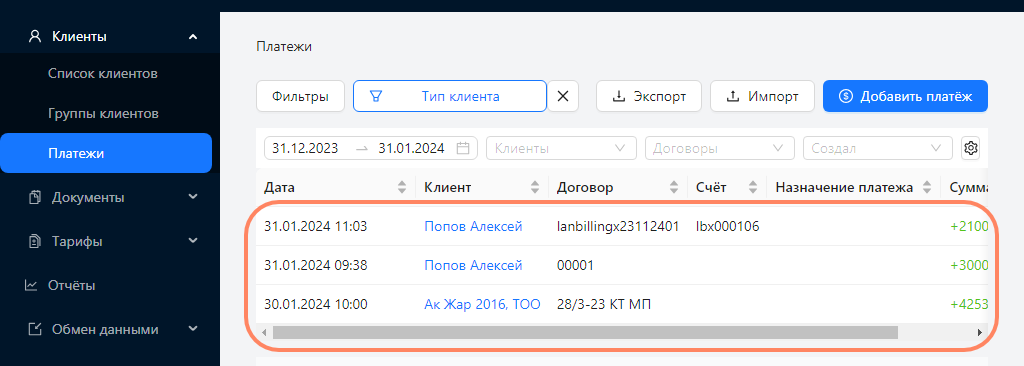The width and height of the screenshot is (1024, 366).
Task: Sort table by Клиент column arrows
Action: pyautogui.click(x=535, y=188)
